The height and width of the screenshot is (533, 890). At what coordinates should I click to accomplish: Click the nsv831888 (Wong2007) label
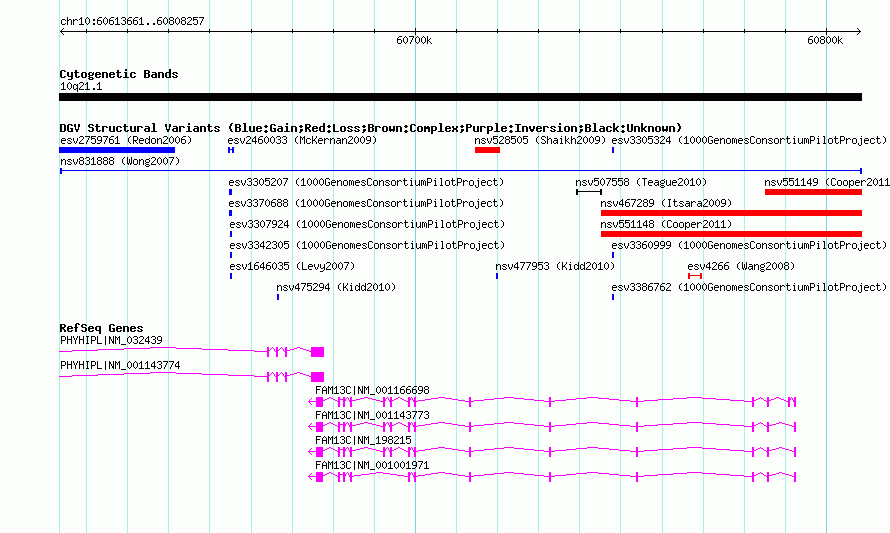(120, 161)
